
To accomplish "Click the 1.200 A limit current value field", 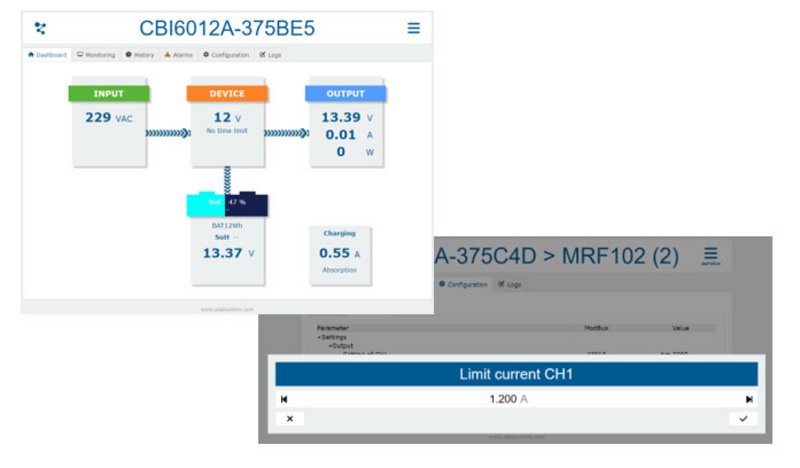I will 516,399.
